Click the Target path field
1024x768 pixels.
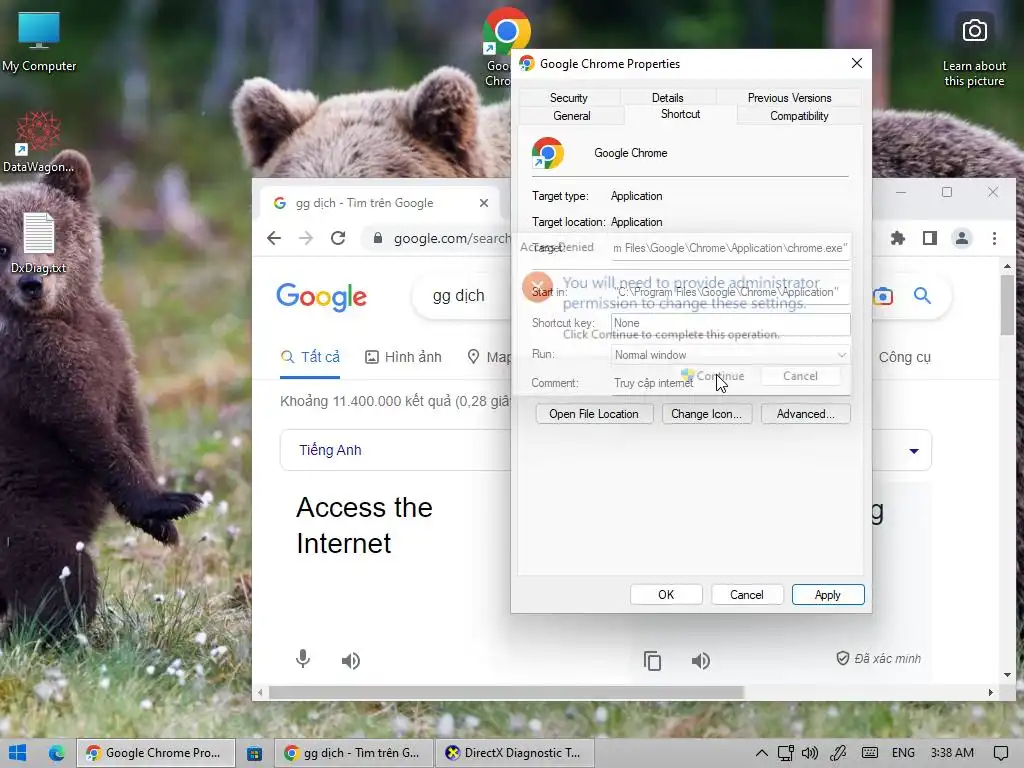[731, 248]
